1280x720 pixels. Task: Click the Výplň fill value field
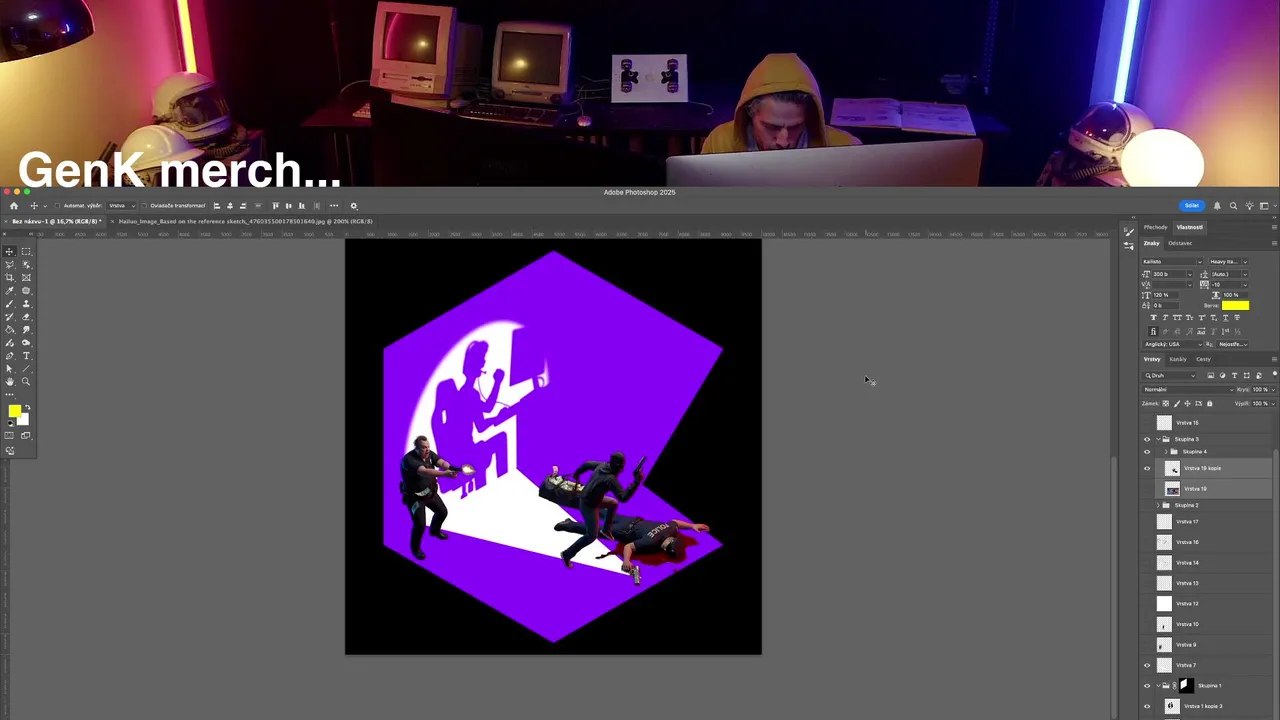click(1259, 403)
